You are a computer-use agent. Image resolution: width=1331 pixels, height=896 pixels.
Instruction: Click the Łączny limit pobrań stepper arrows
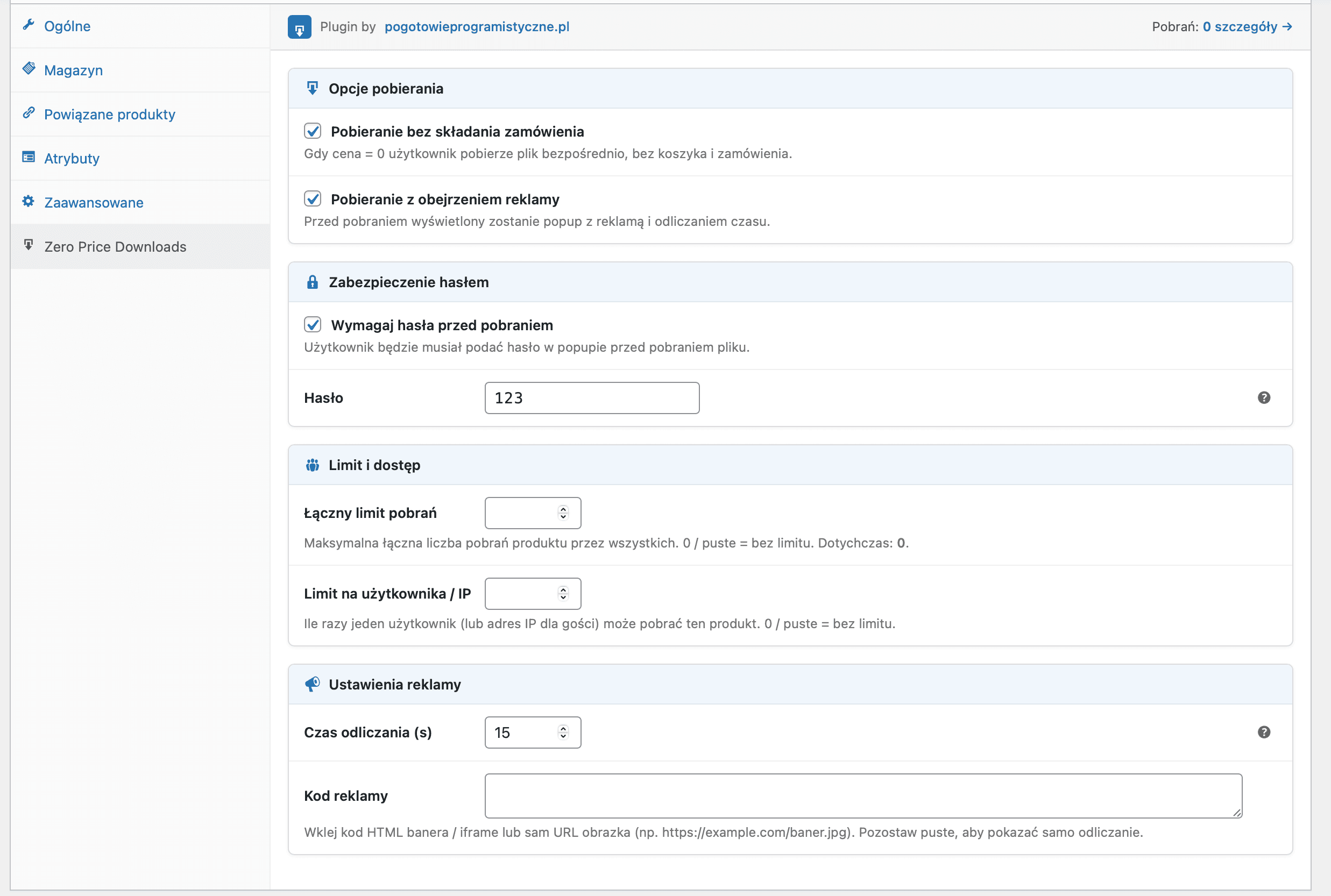point(563,513)
